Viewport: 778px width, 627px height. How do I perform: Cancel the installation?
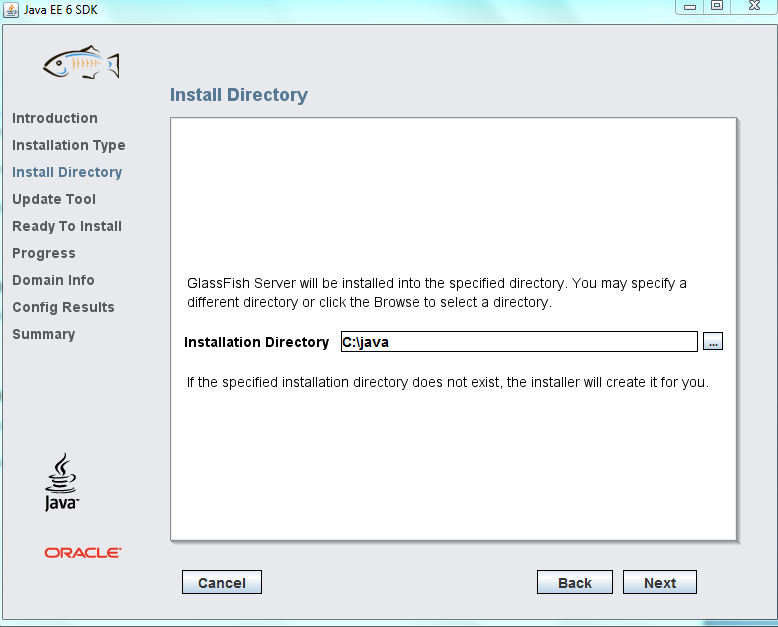pos(222,582)
